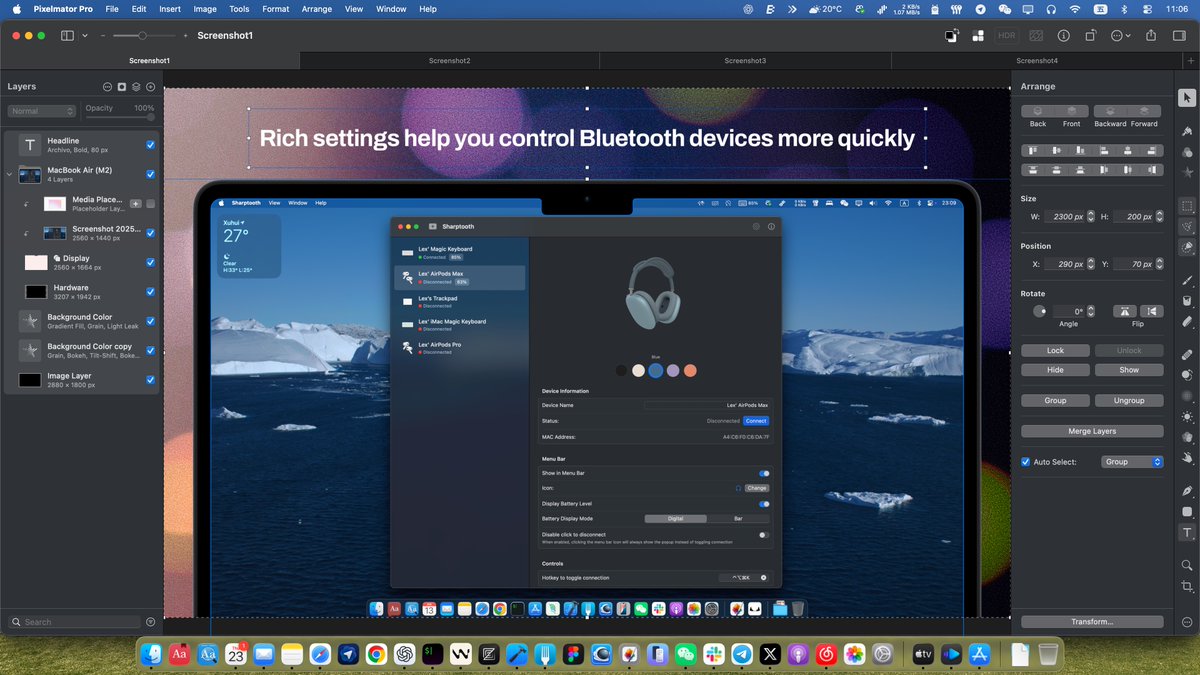The height and width of the screenshot is (675, 1200).
Task: Toggle visibility of Background Color copy layer
Action: point(150,351)
